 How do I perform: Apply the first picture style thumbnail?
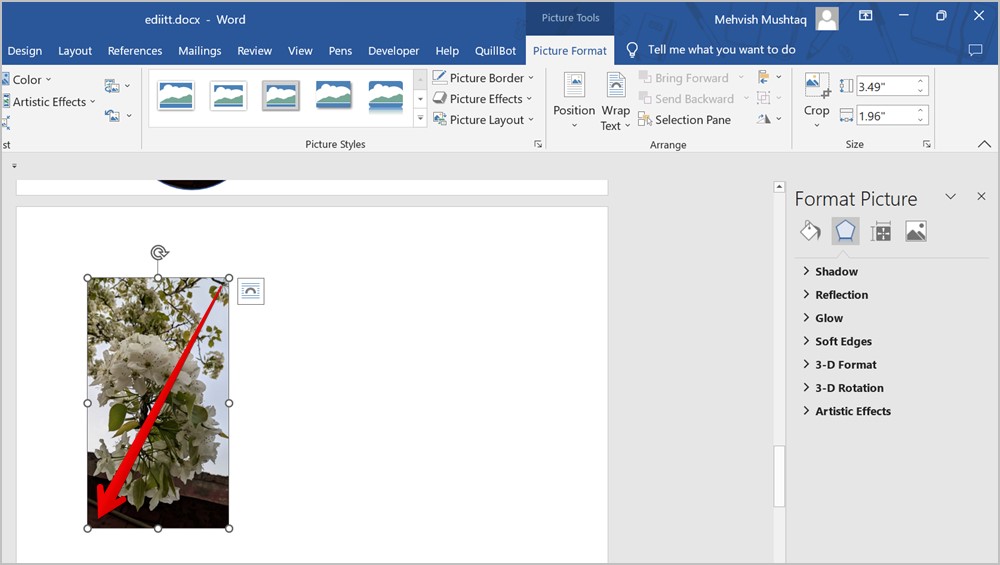click(x=176, y=96)
